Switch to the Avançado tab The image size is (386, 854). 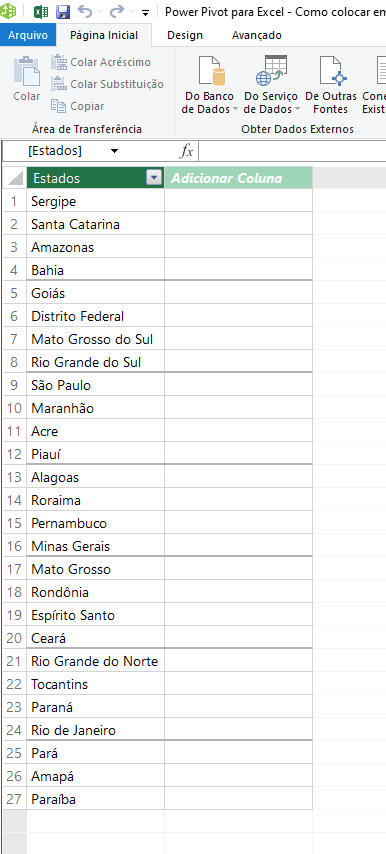click(256, 35)
